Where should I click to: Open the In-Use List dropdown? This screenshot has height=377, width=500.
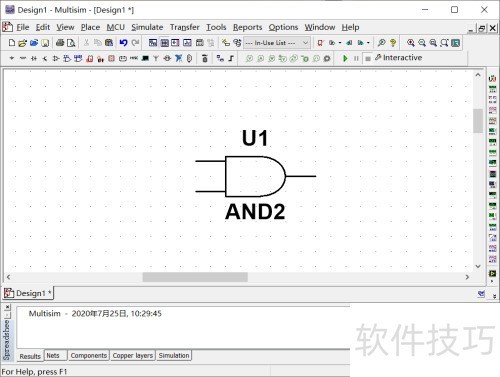277,43
